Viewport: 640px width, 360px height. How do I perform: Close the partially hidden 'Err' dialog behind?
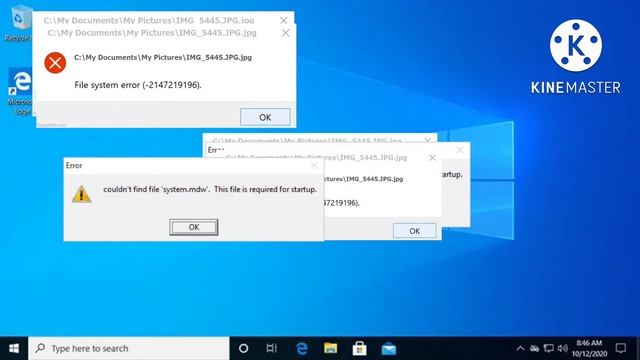pyautogui.click(x=460, y=150)
